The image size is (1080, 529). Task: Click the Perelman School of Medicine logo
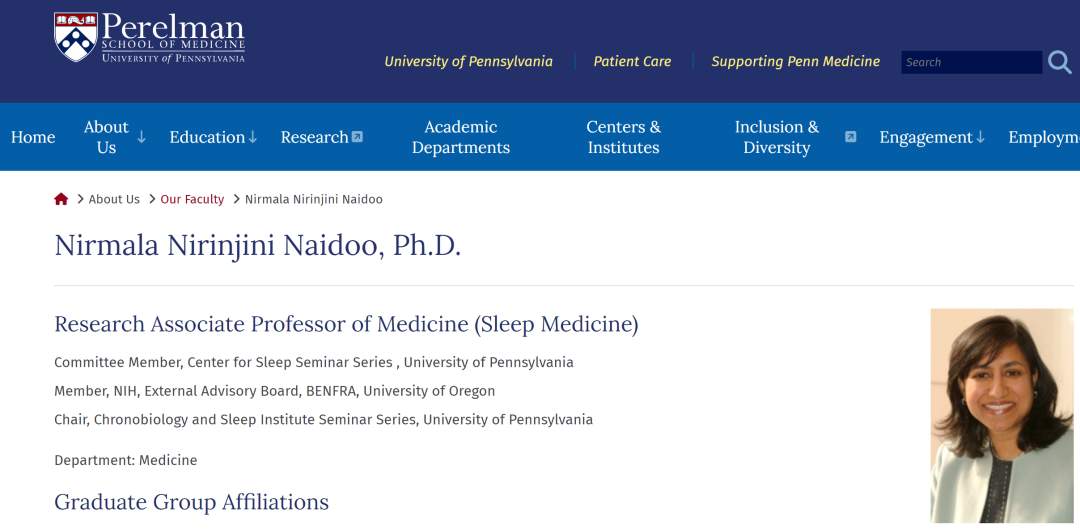click(150, 38)
